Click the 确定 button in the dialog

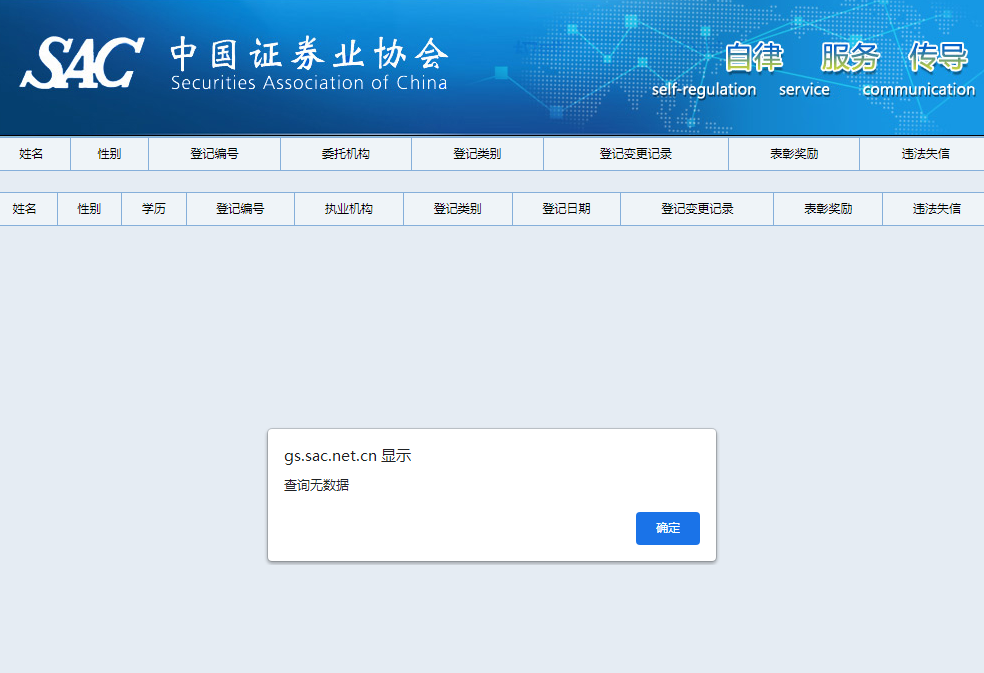click(x=667, y=528)
